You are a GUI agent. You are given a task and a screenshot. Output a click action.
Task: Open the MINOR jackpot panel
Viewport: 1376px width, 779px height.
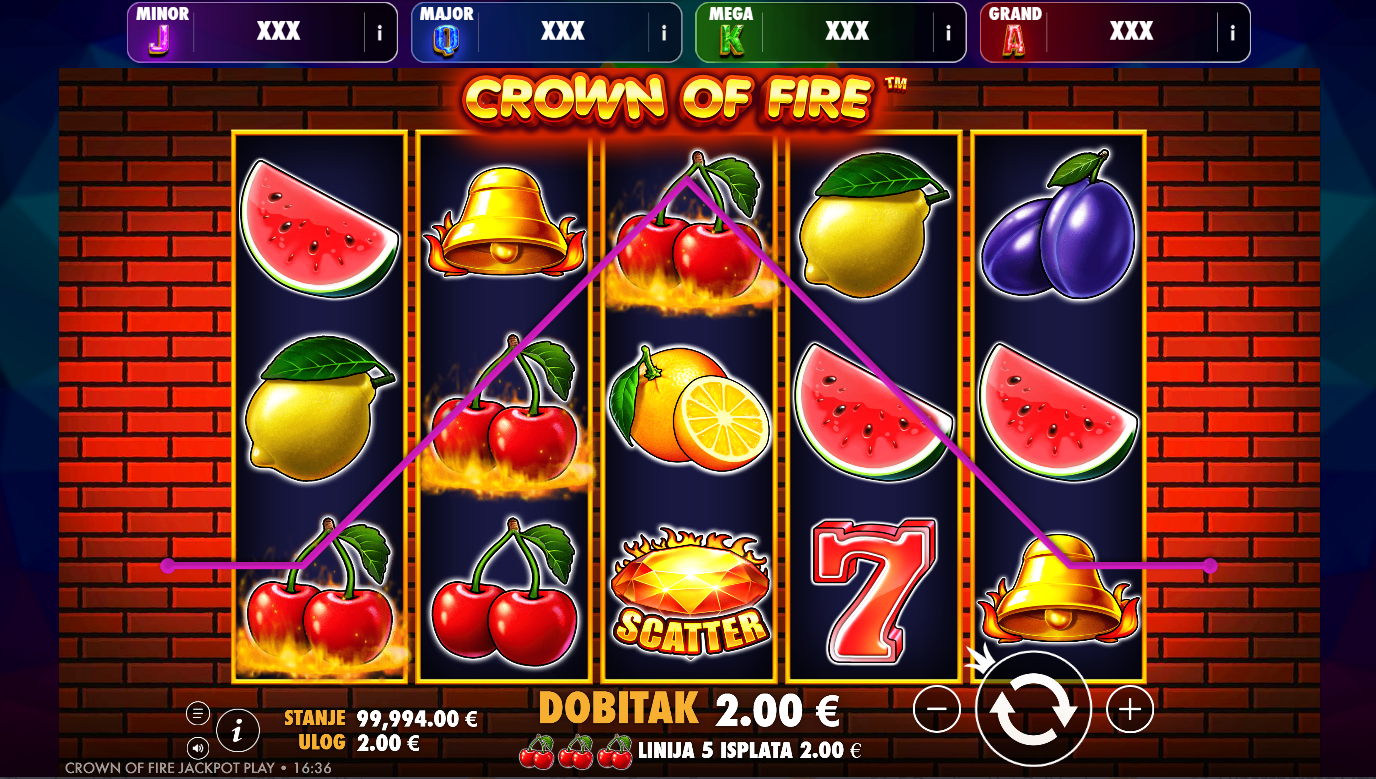pos(262,33)
